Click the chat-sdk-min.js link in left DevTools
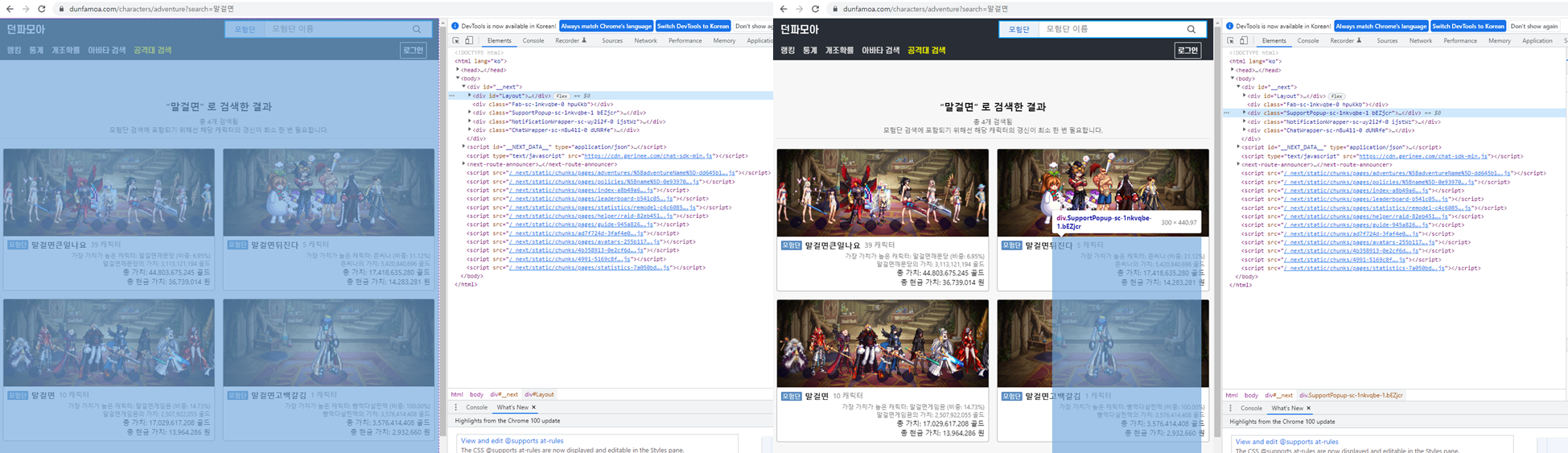This screenshot has width=1568, height=453. [x=648, y=156]
